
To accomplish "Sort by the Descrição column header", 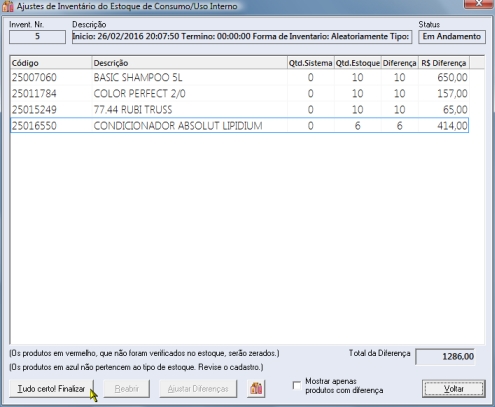I will coord(189,63).
